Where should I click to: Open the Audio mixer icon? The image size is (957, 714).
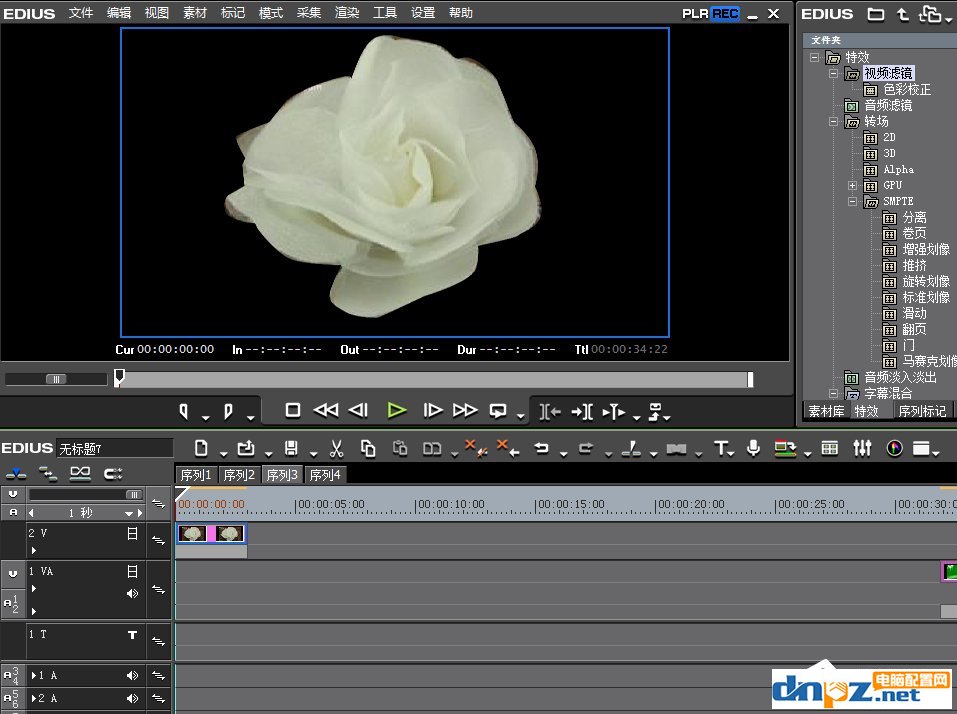(862, 449)
